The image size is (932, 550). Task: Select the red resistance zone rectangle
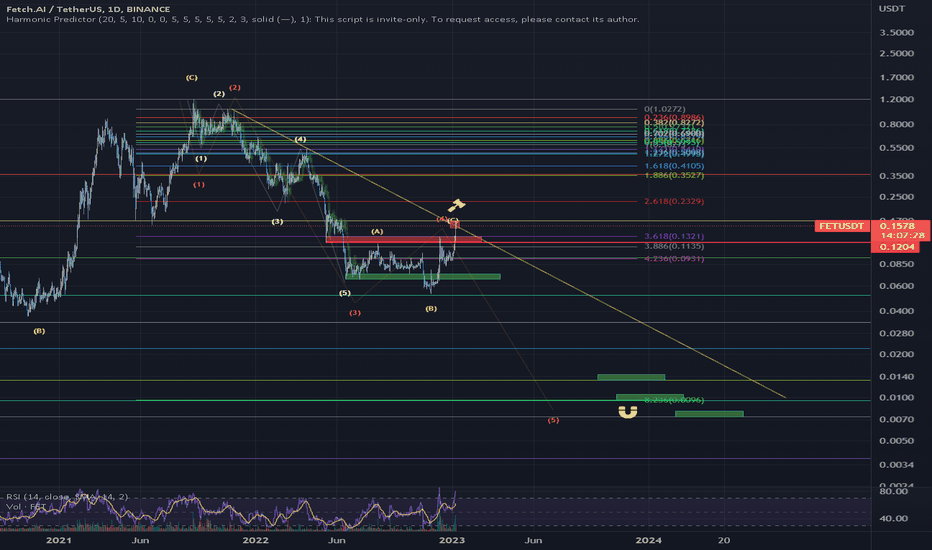(x=404, y=239)
